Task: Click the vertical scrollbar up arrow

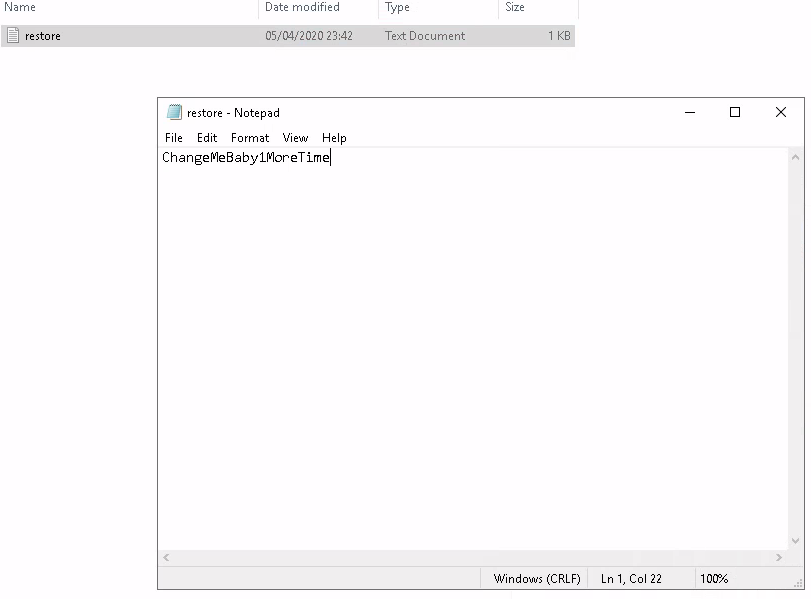Action: 796,157
